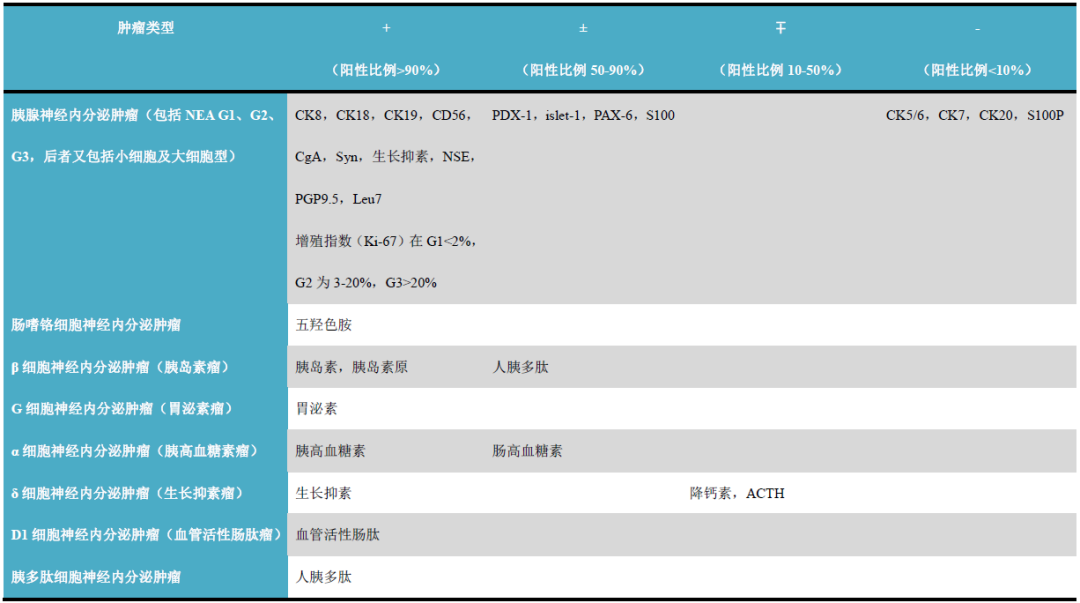Screen dimensions: 1080x603
Task: Select the + column header
Action: (x=386, y=28)
